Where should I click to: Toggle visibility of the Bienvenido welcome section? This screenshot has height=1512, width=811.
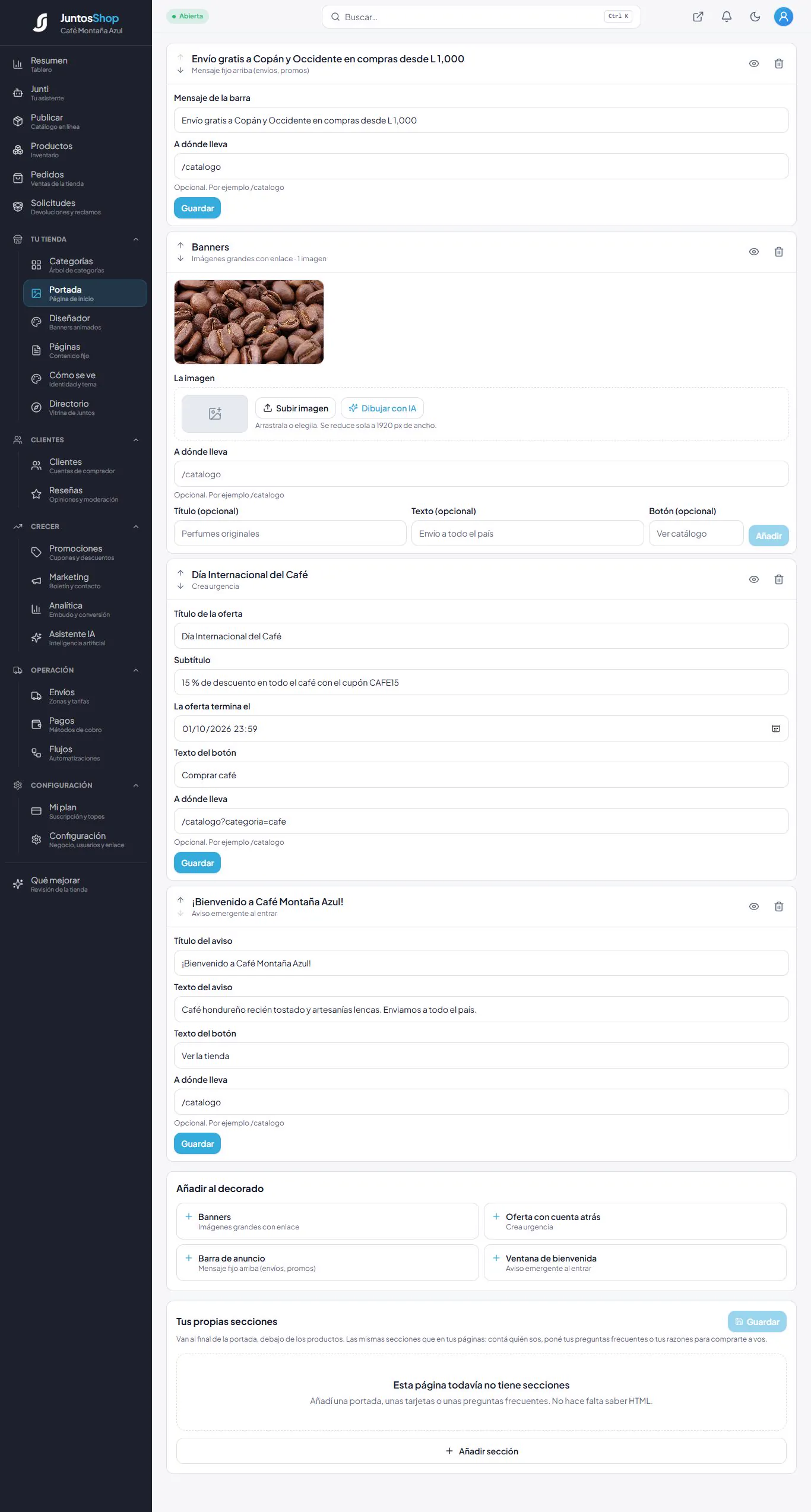click(x=753, y=906)
